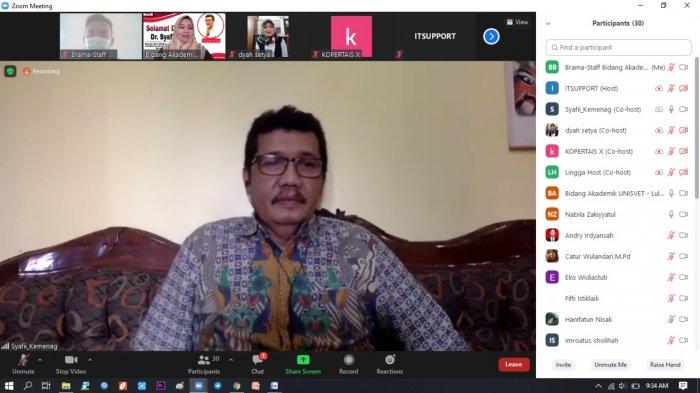Click the Windows Start button
This screenshot has width=700, height=393.
(x=8, y=385)
